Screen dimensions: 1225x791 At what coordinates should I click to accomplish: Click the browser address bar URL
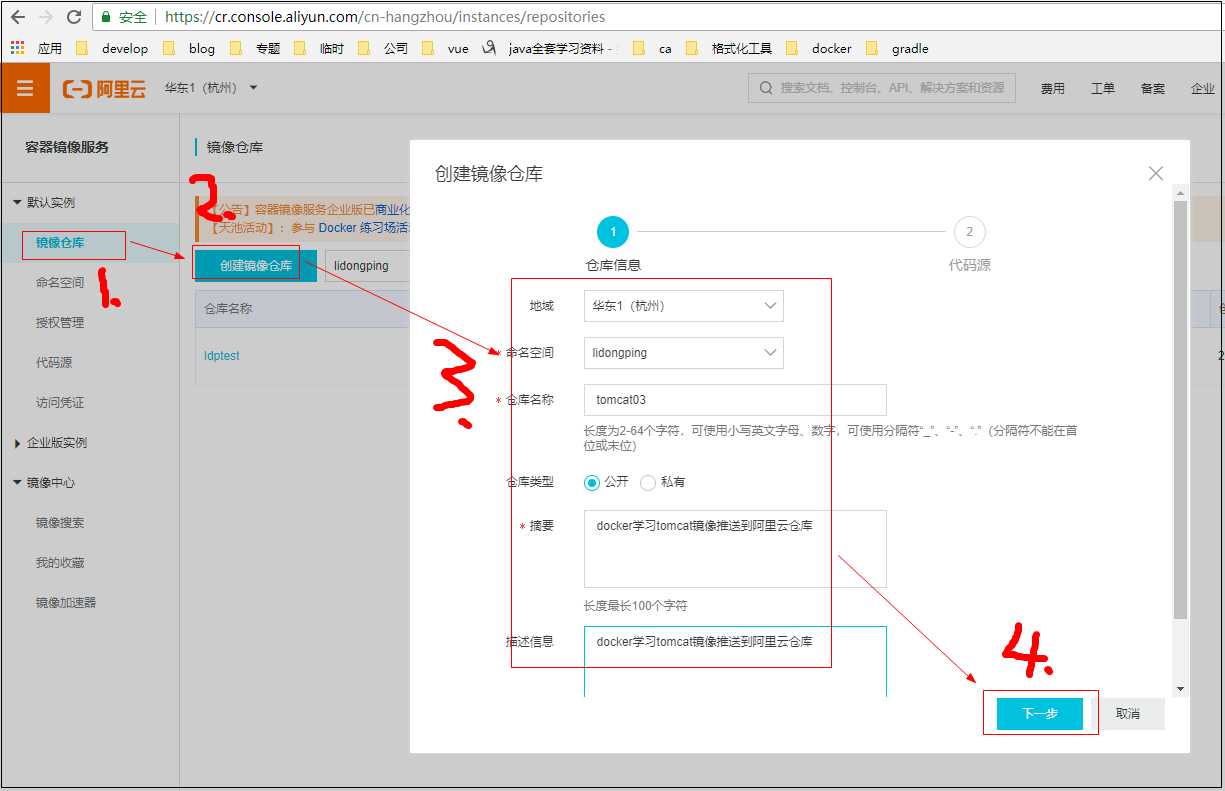384,17
